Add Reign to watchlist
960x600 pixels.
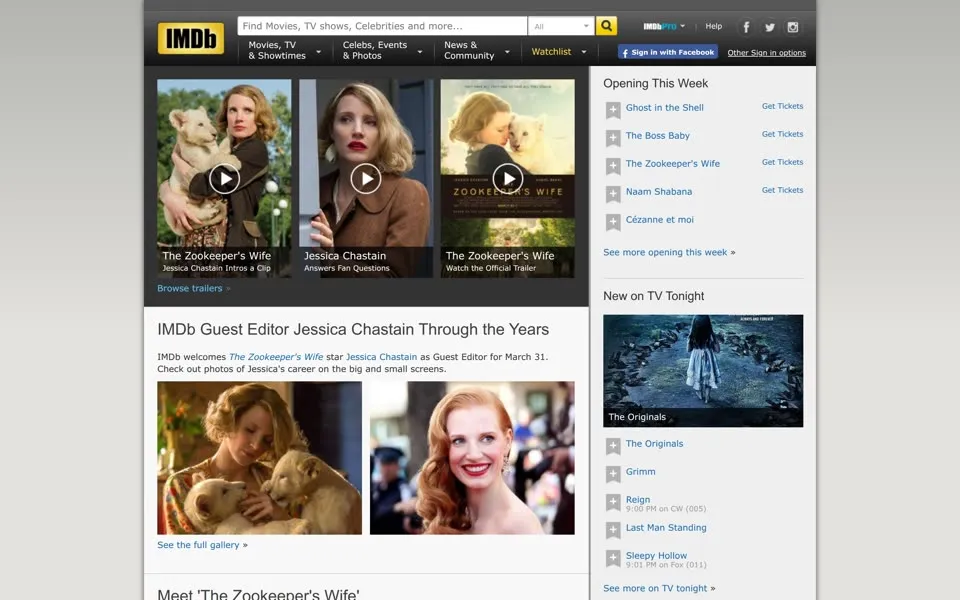(613, 503)
